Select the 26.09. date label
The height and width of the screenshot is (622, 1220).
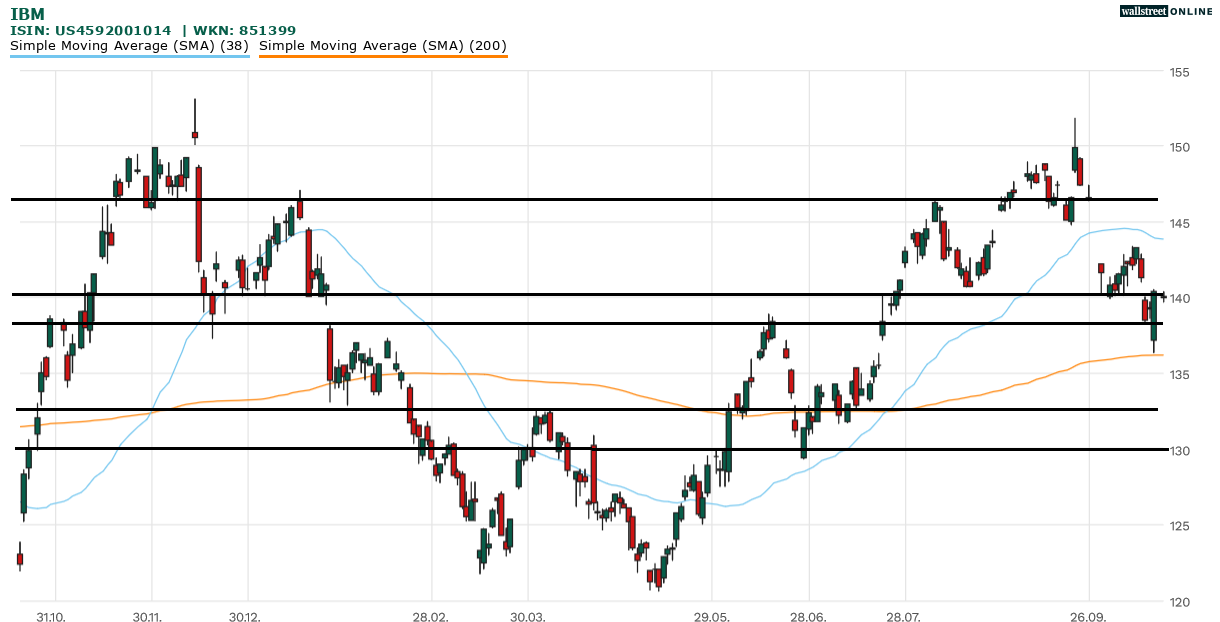pos(1088,616)
